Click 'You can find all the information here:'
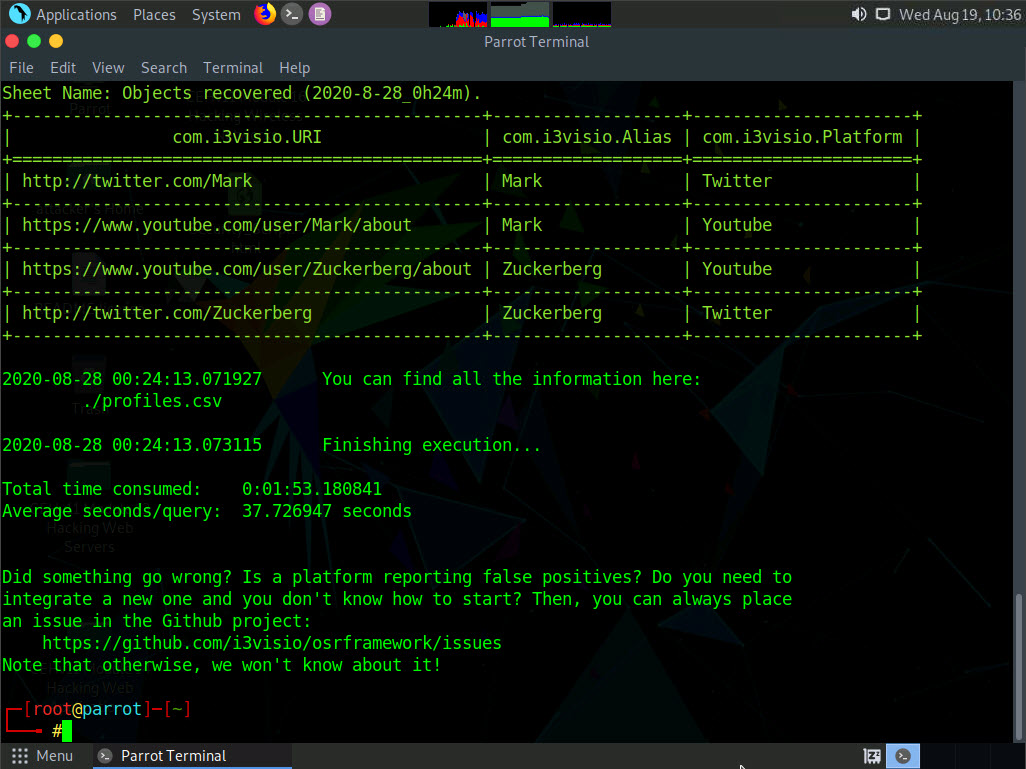This screenshot has height=769, width=1026. [x=511, y=379]
